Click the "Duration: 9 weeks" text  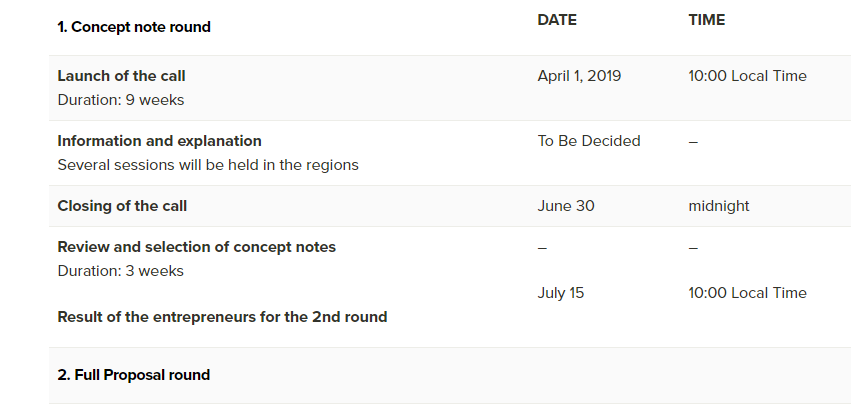coord(121,100)
